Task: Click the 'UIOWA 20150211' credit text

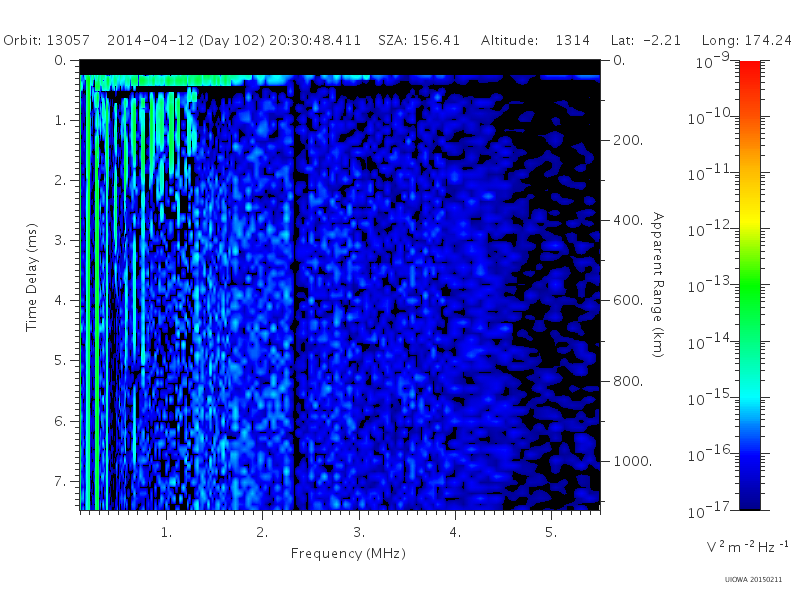Action: click(x=753, y=580)
